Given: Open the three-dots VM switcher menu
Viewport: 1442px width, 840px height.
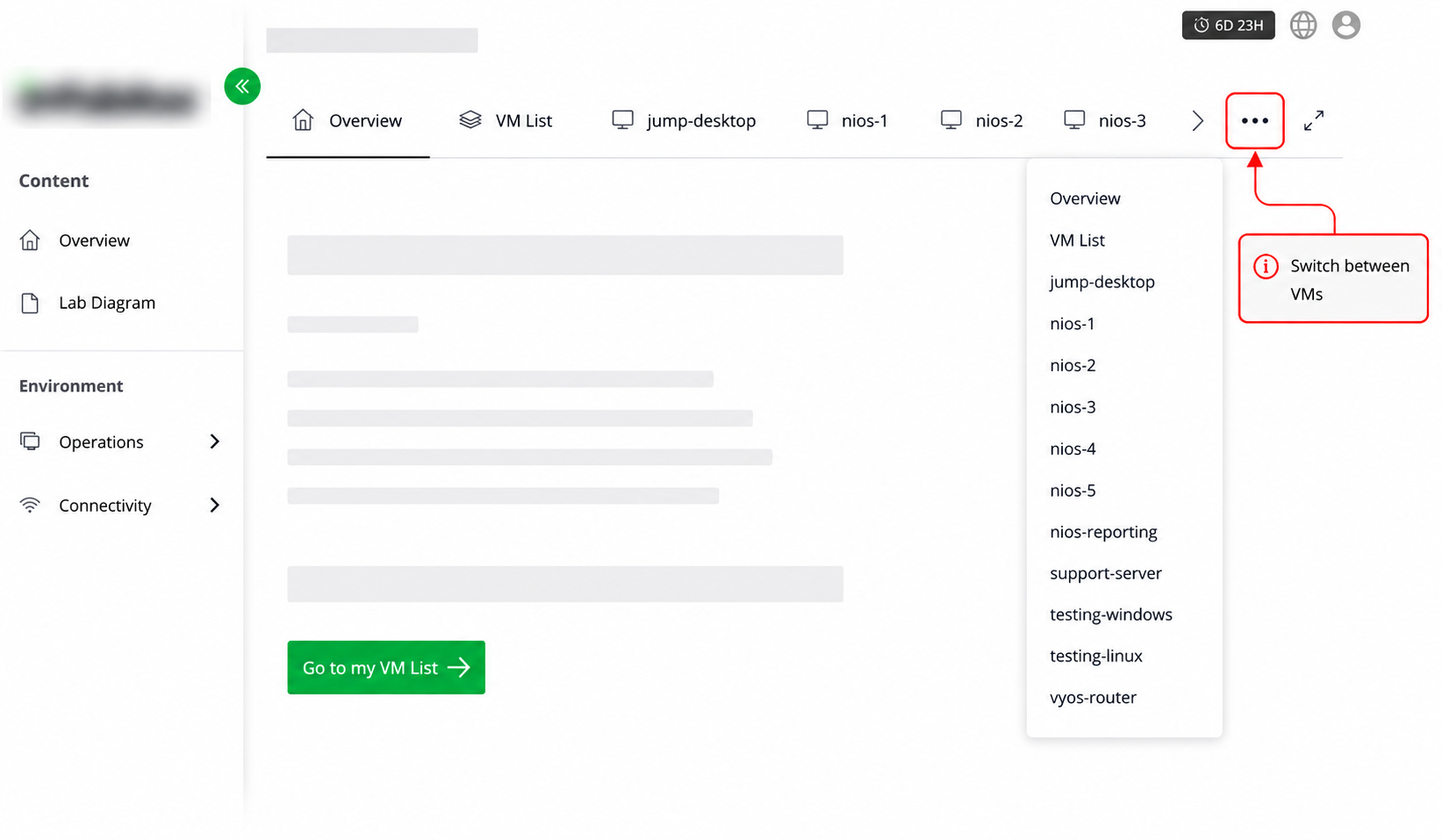Looking at the screenshot, I should [x=1255, y=120].
